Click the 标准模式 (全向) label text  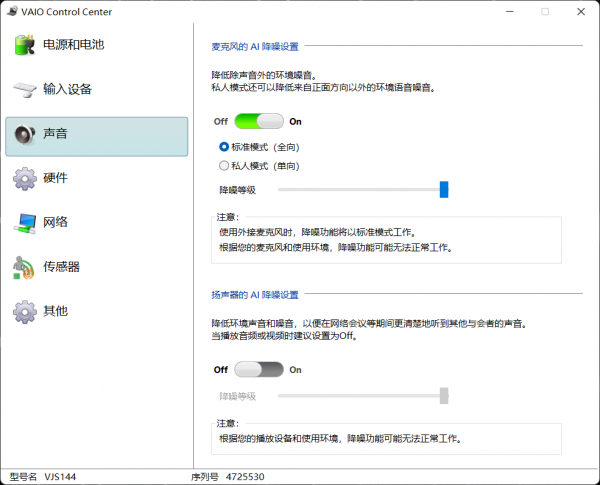265,147
